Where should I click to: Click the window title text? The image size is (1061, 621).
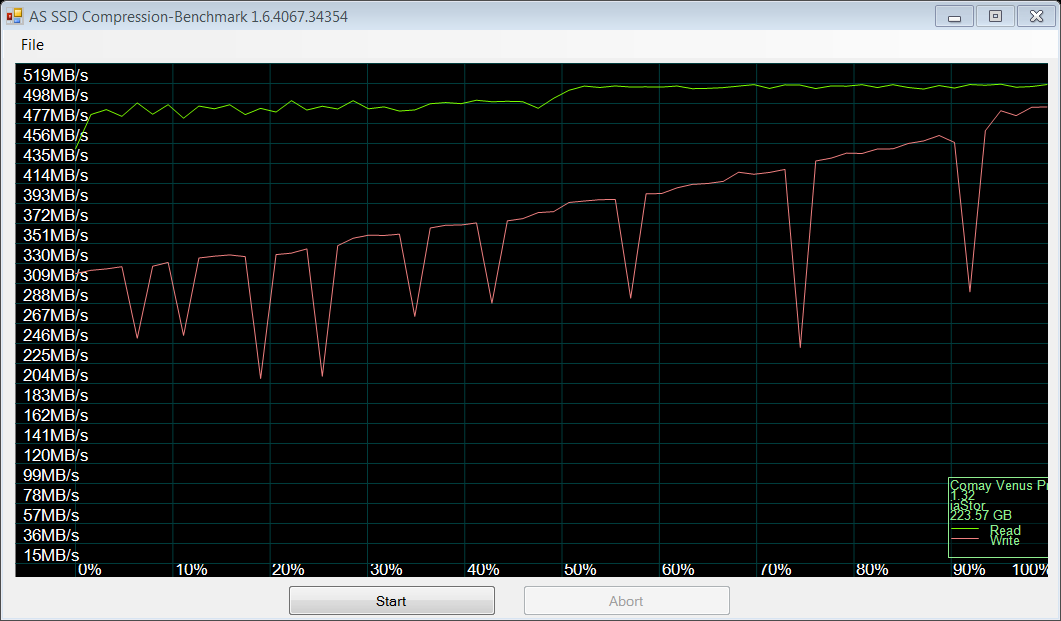[188, 17]
